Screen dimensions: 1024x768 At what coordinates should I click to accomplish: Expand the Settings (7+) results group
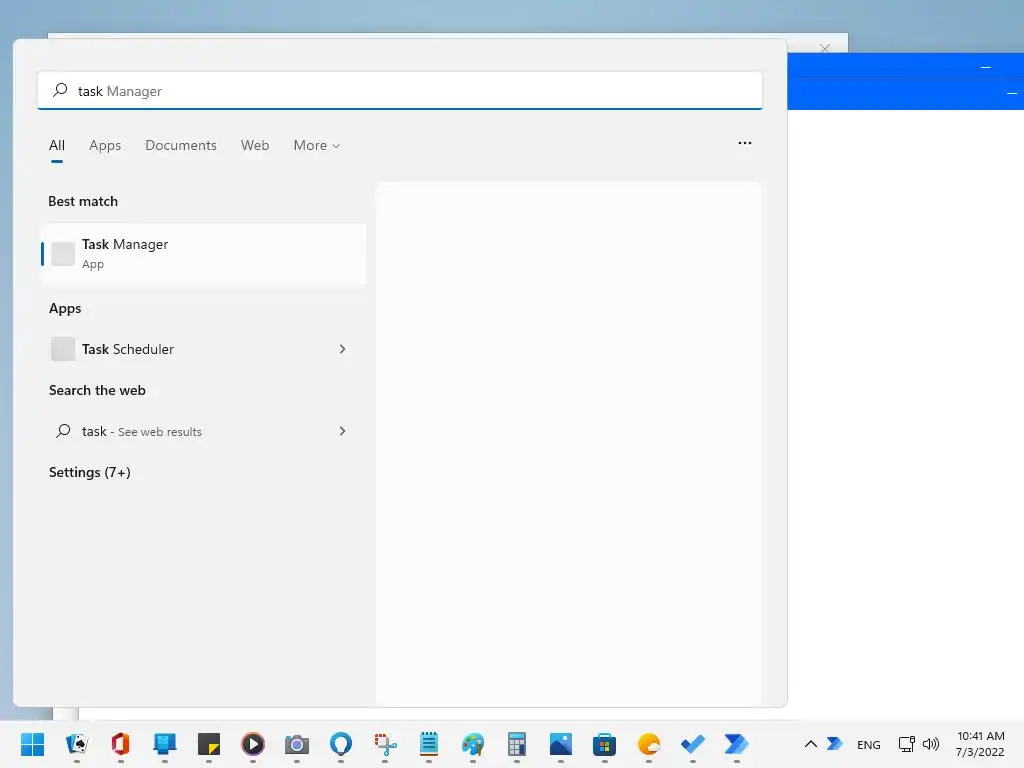coord(89,472)
